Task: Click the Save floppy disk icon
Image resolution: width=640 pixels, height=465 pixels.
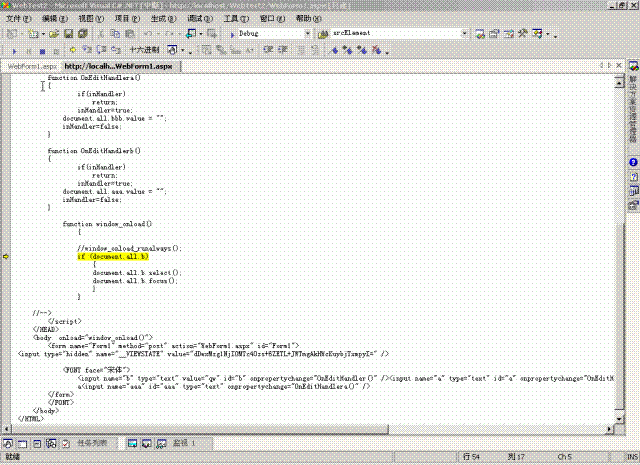Action: point(69,34)
